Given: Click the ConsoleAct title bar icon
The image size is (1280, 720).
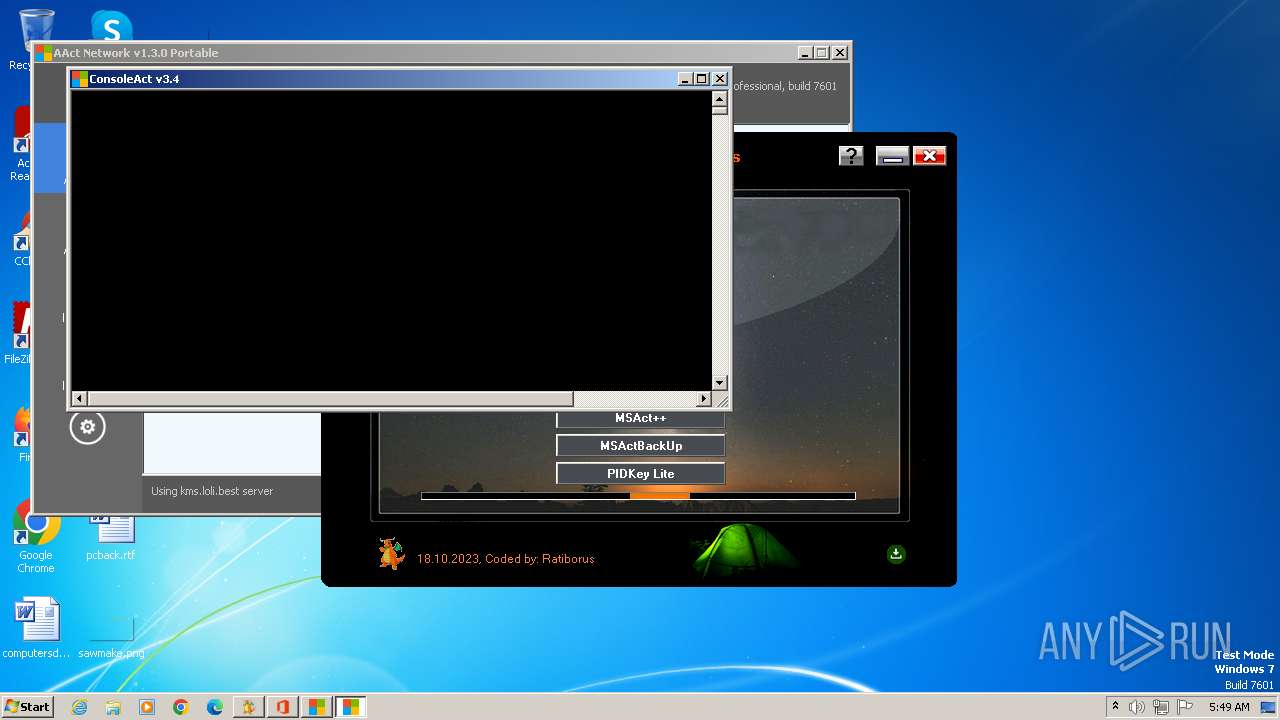Looking at the screenshot, I should (80, 79).
